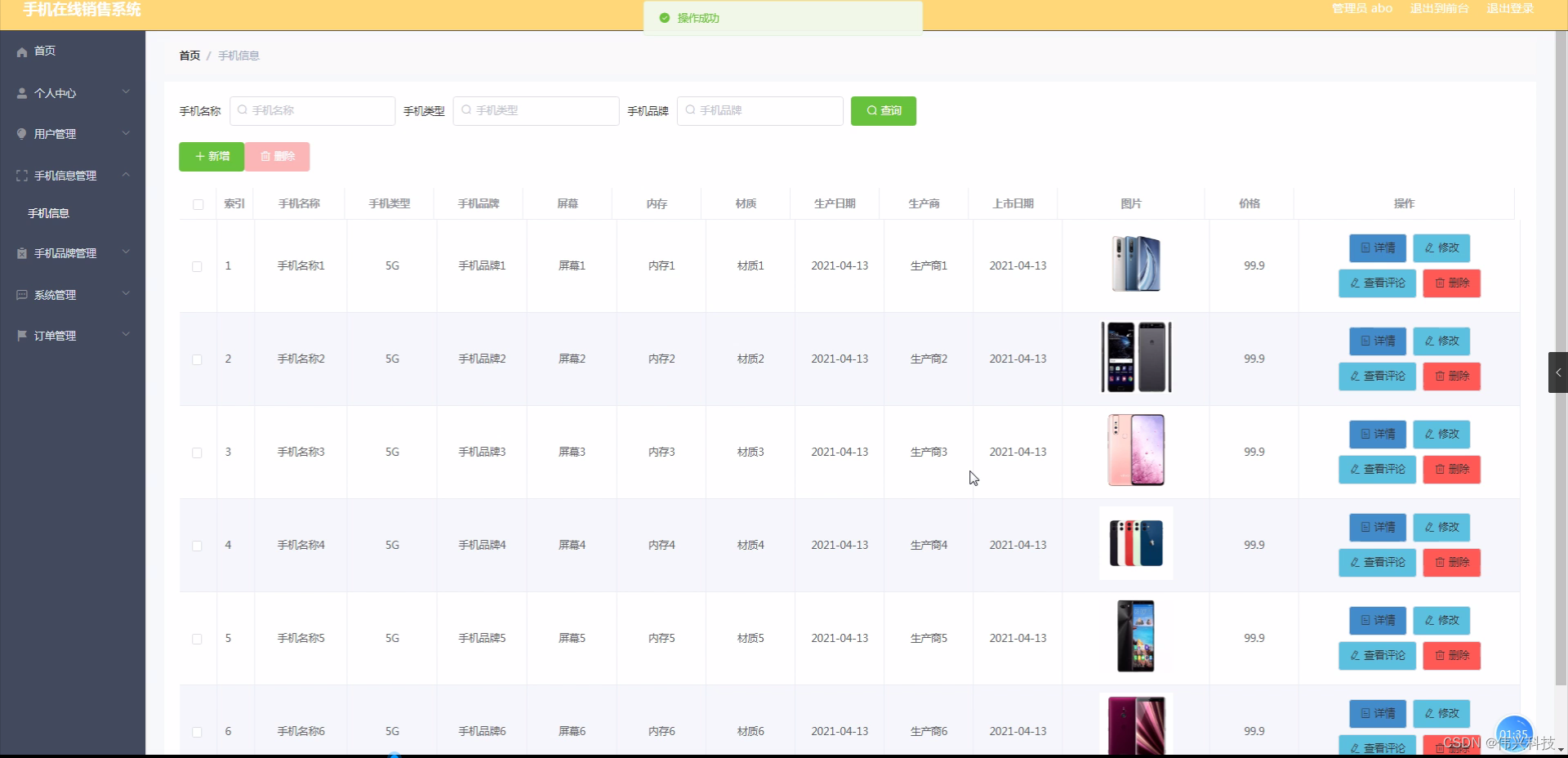1568x758 pixels.
Task: Click the phone thumbnail image in row 4
Action: [x=1136, y=543]
